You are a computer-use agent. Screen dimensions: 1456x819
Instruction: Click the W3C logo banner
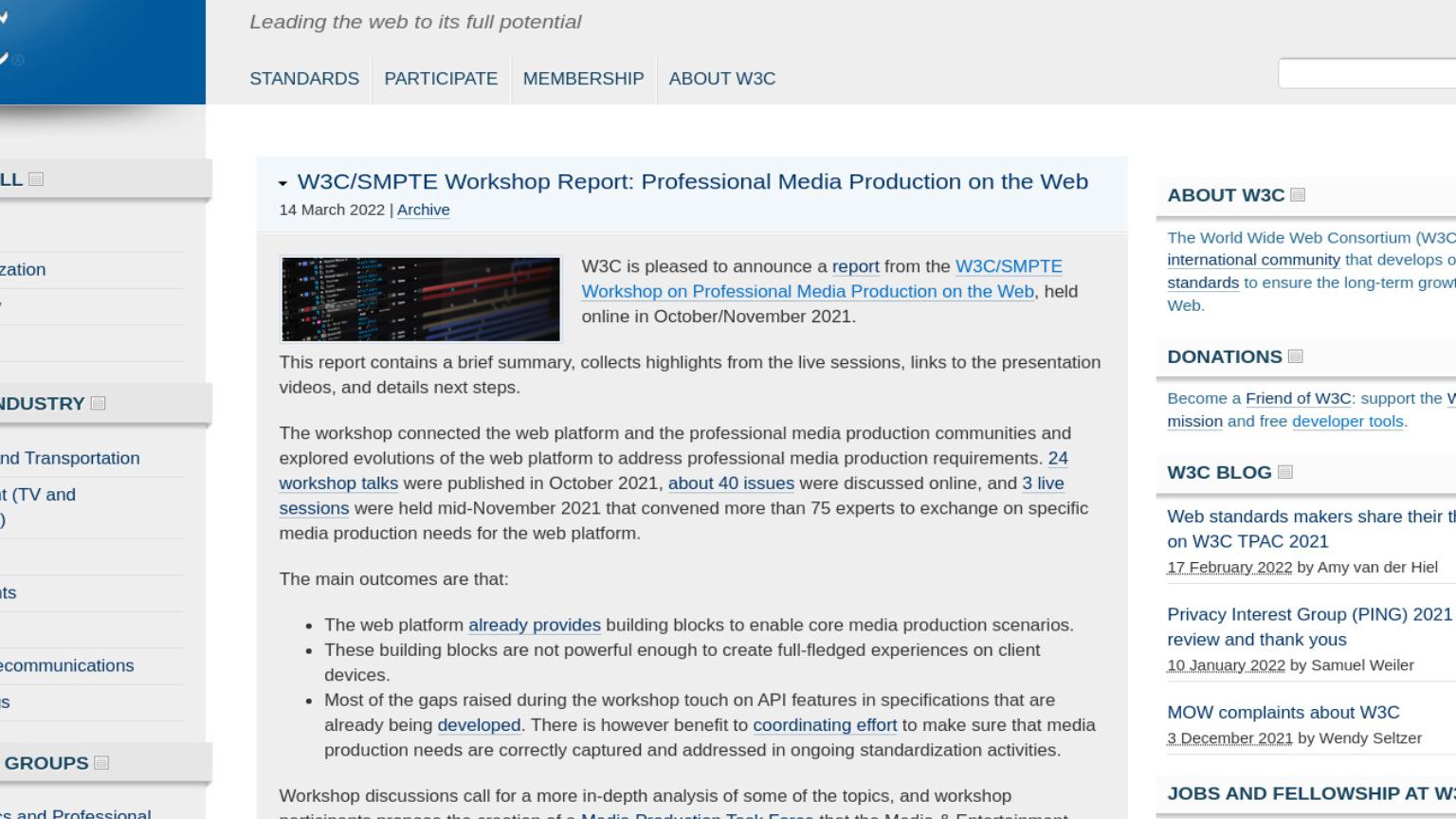pos(102,52)
